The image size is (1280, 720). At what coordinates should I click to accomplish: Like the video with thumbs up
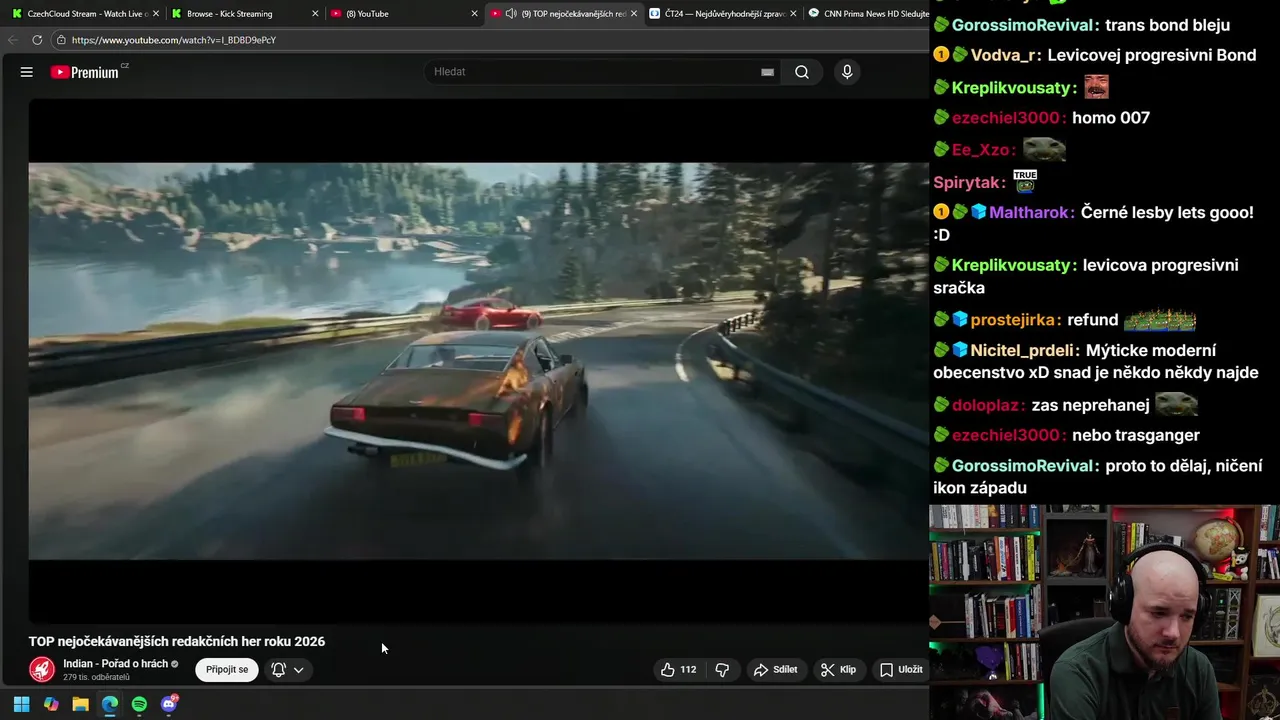click(x=678, y=670)
